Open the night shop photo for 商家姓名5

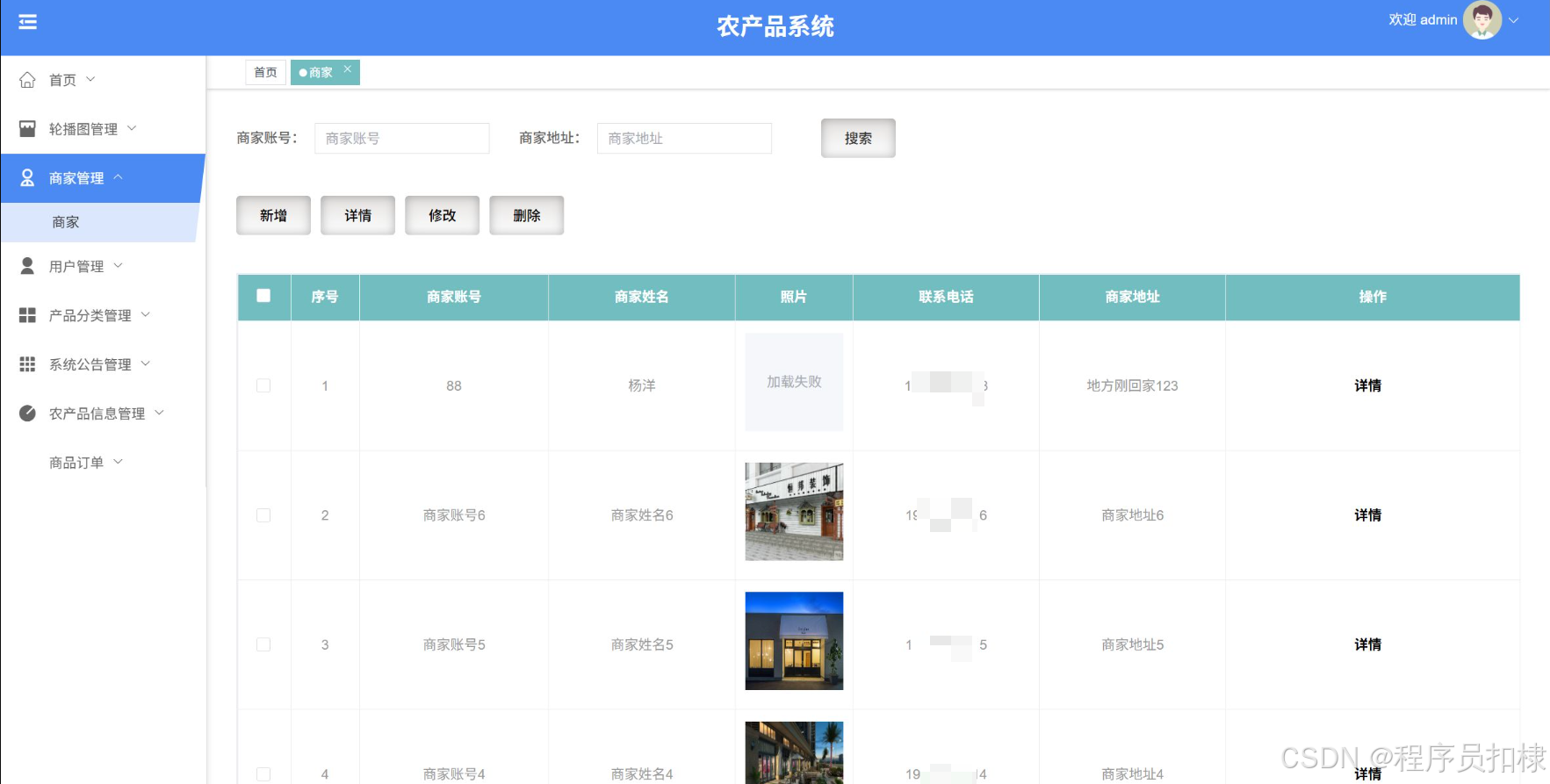[794, 641]
